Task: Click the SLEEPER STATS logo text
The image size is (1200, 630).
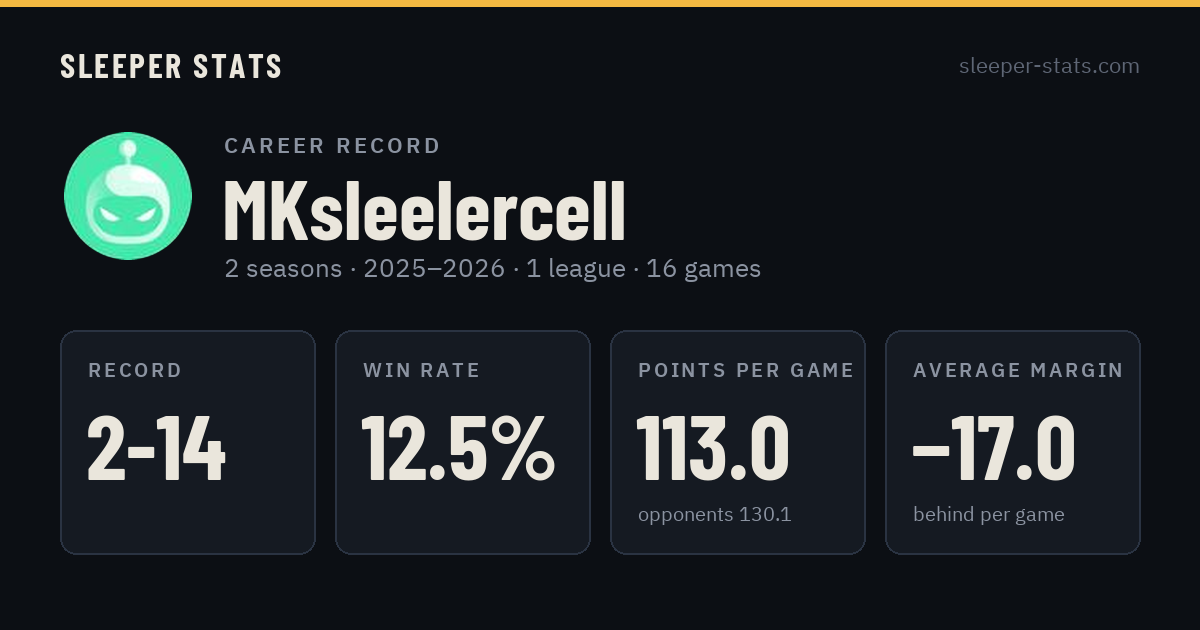Action: pyautogui.click(x=171, y=67)
